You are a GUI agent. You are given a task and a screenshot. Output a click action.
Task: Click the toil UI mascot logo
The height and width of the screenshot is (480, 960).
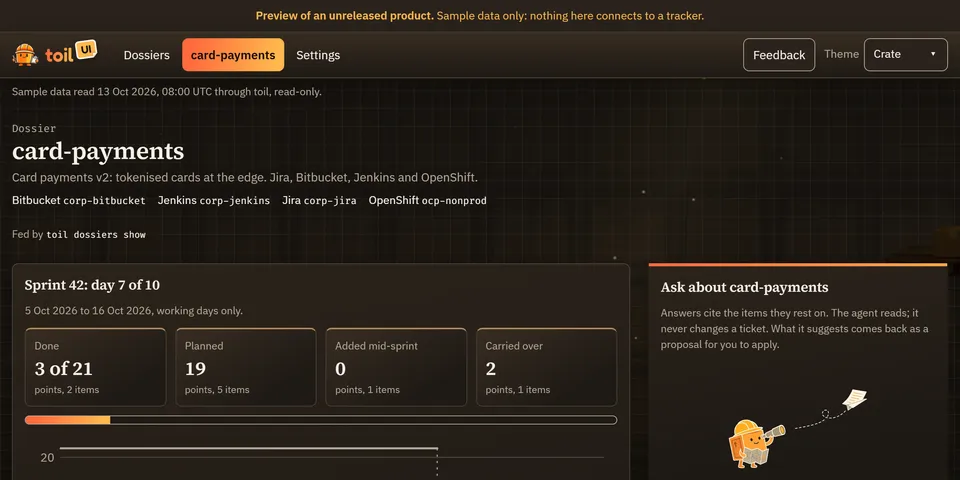click(26, 54)
